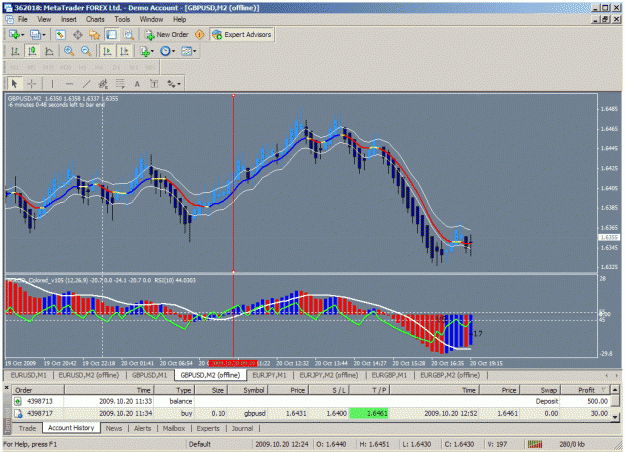
Task: Expand the Profiles dropdown arrow
Action: (x=44, y=35)
